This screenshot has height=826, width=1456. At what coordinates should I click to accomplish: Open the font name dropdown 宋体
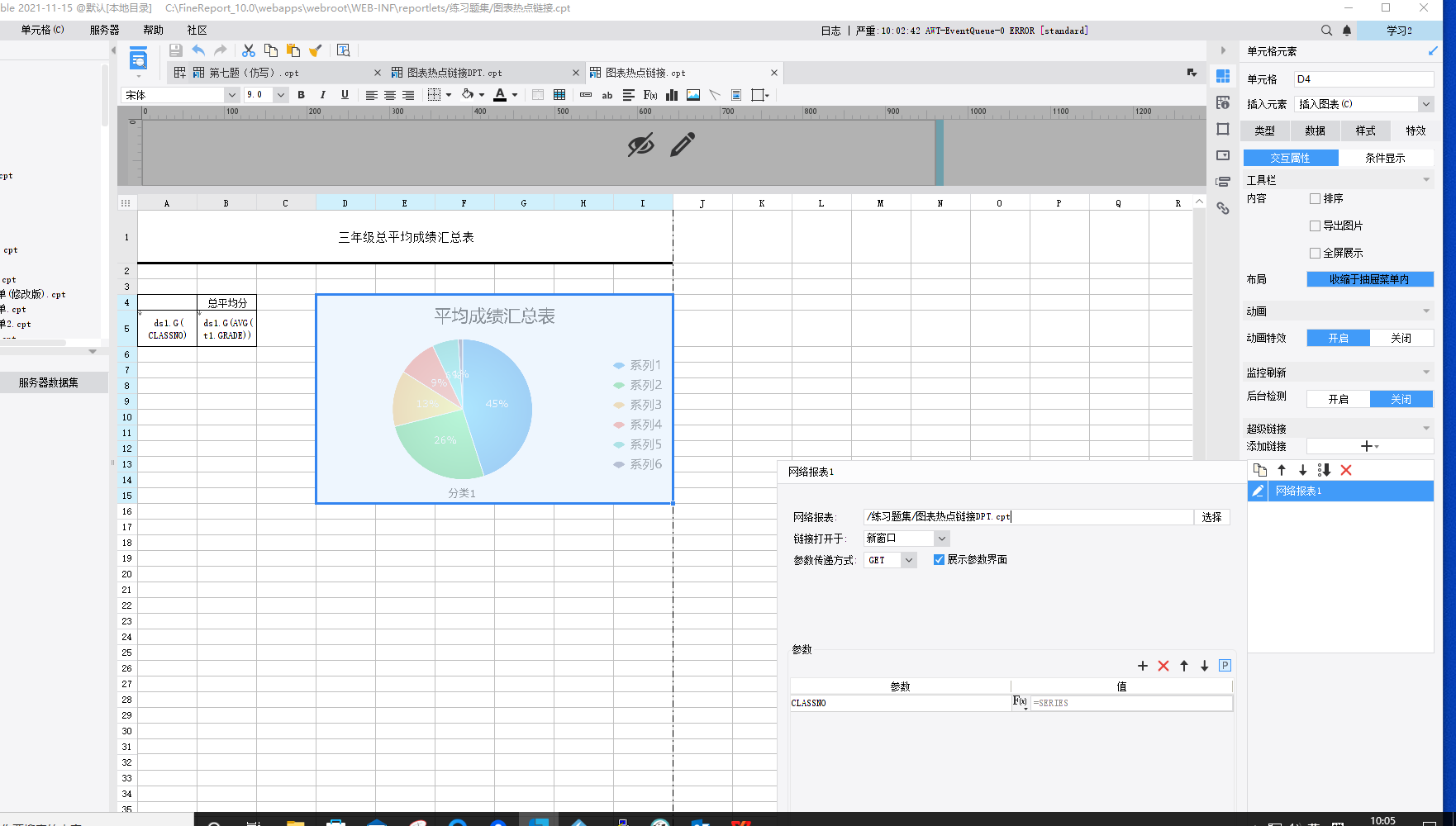point(231,95)
